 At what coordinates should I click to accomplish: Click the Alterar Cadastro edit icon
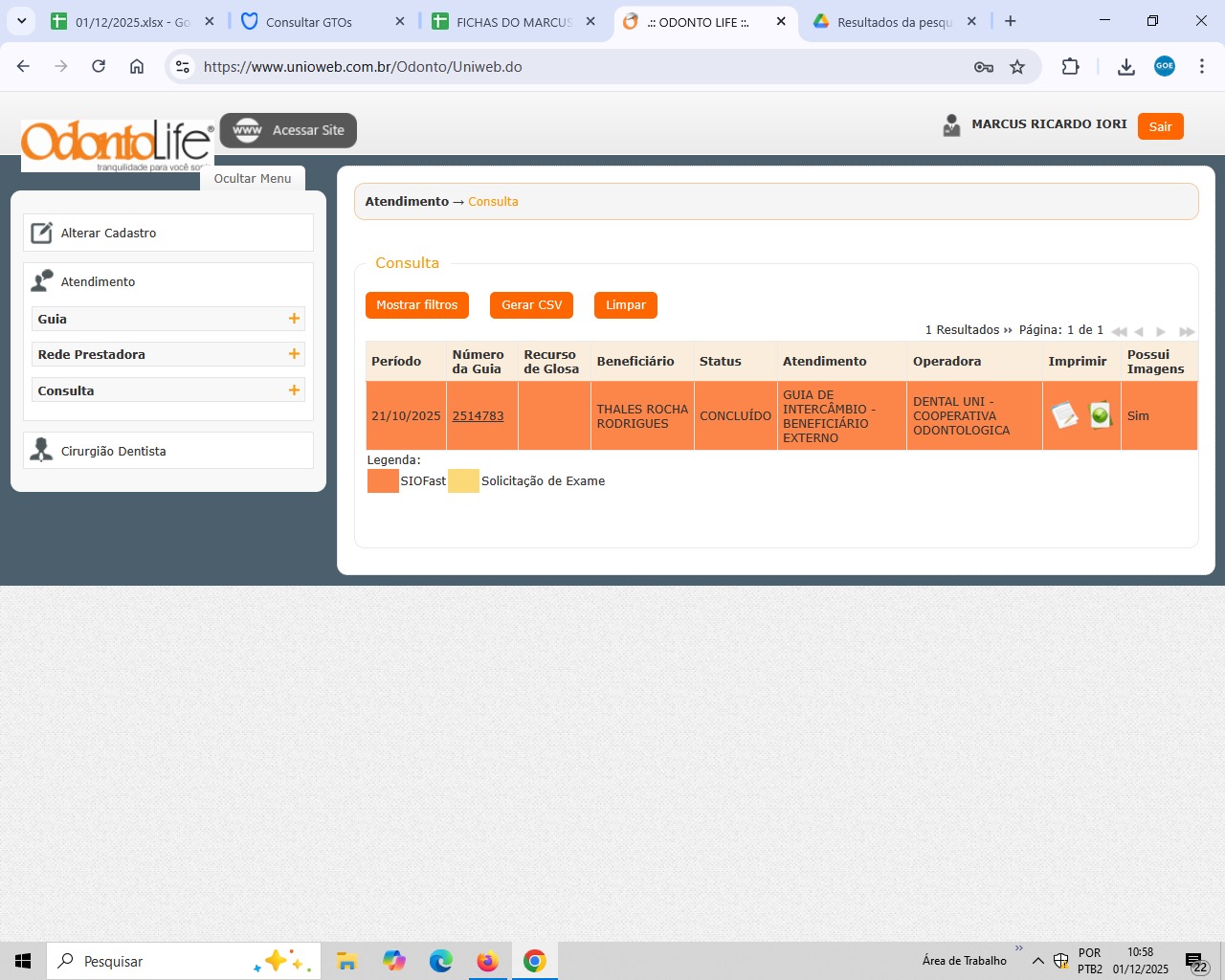point(42,233)
